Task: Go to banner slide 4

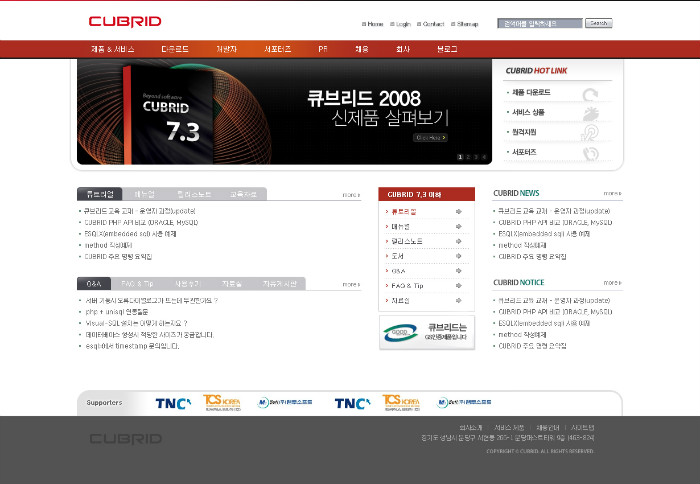Action: pyautogui.click(x=485, y=157)
